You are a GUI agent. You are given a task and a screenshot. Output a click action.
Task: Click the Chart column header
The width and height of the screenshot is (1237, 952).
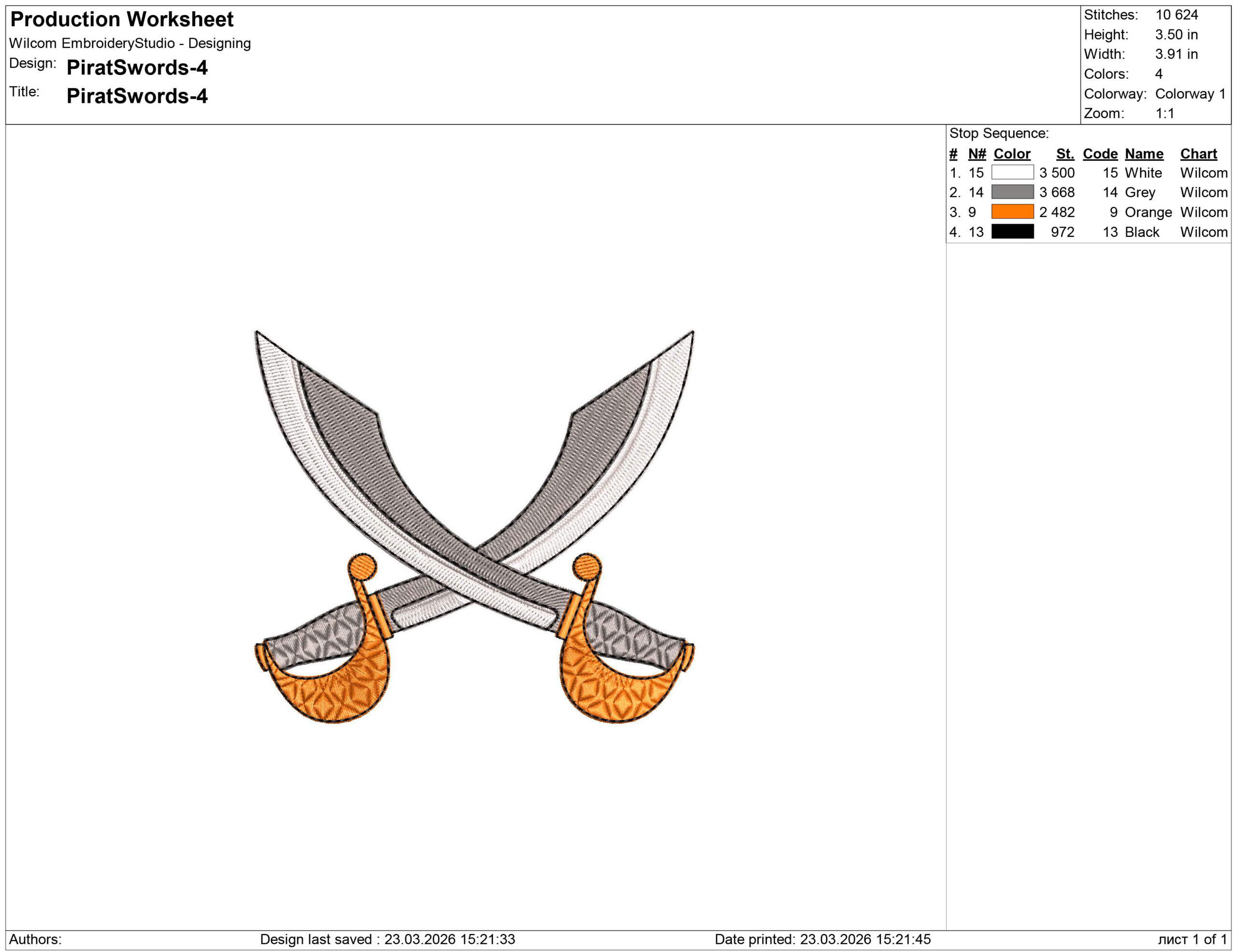[x=1198, y=154]
